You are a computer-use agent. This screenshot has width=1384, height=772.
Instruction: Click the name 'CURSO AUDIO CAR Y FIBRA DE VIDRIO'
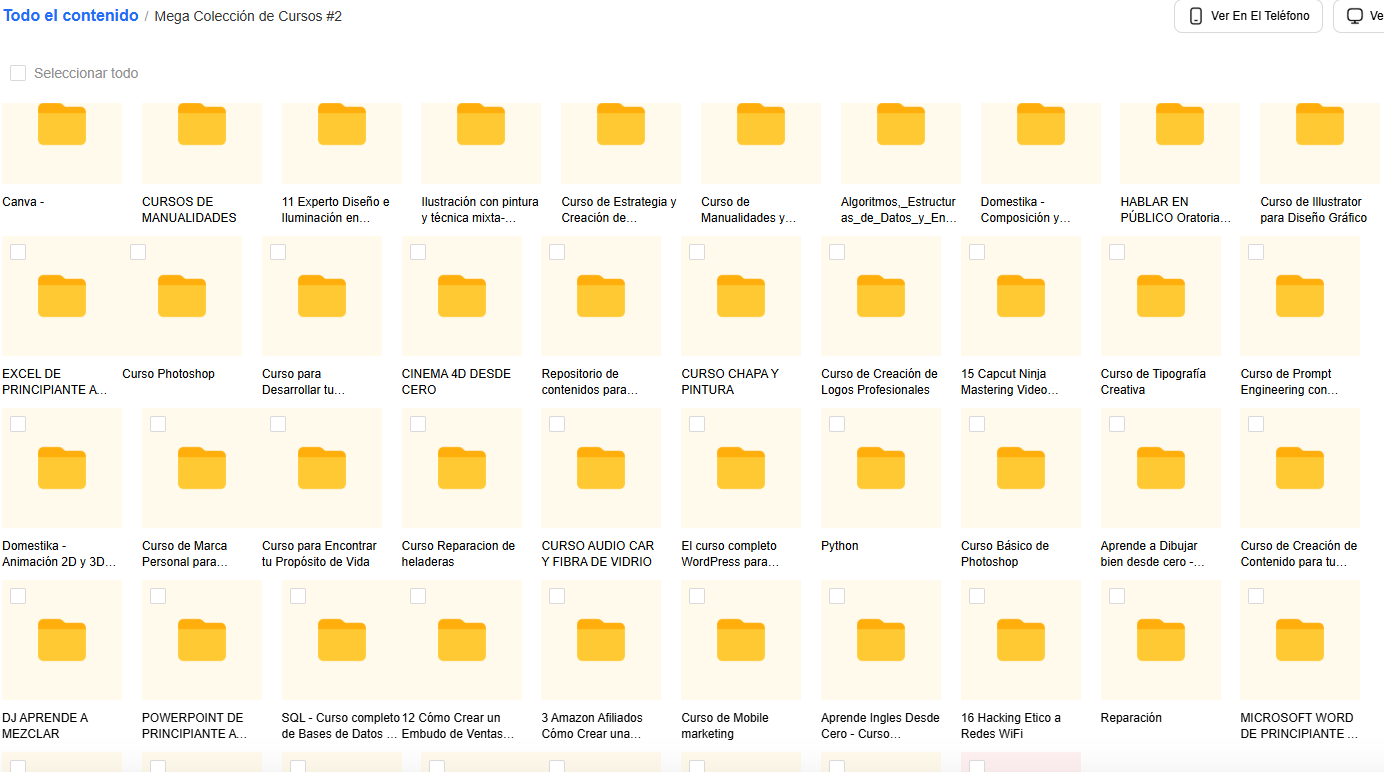tap(598, 554)
